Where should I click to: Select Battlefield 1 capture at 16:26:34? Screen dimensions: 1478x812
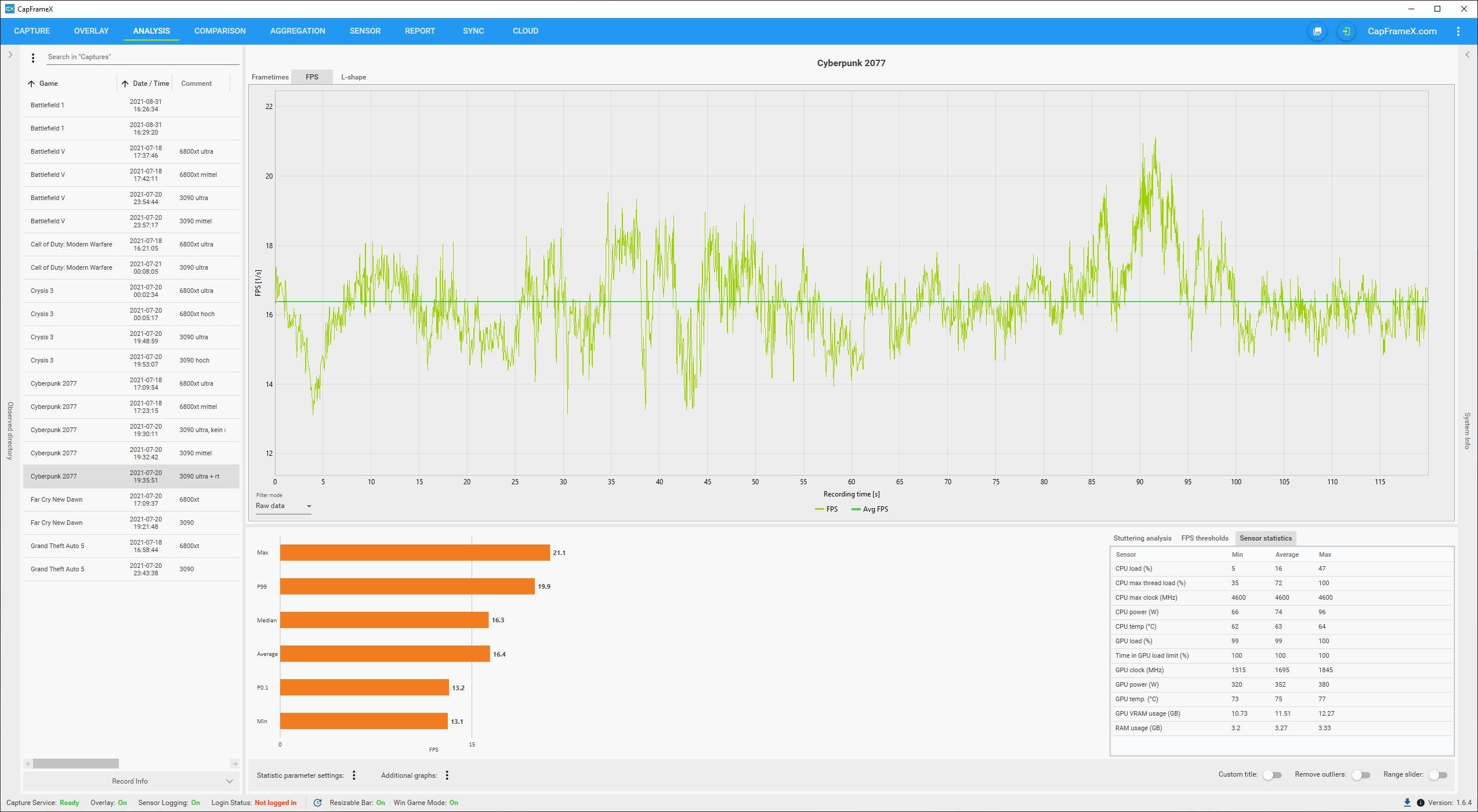[x=131, y=106]
